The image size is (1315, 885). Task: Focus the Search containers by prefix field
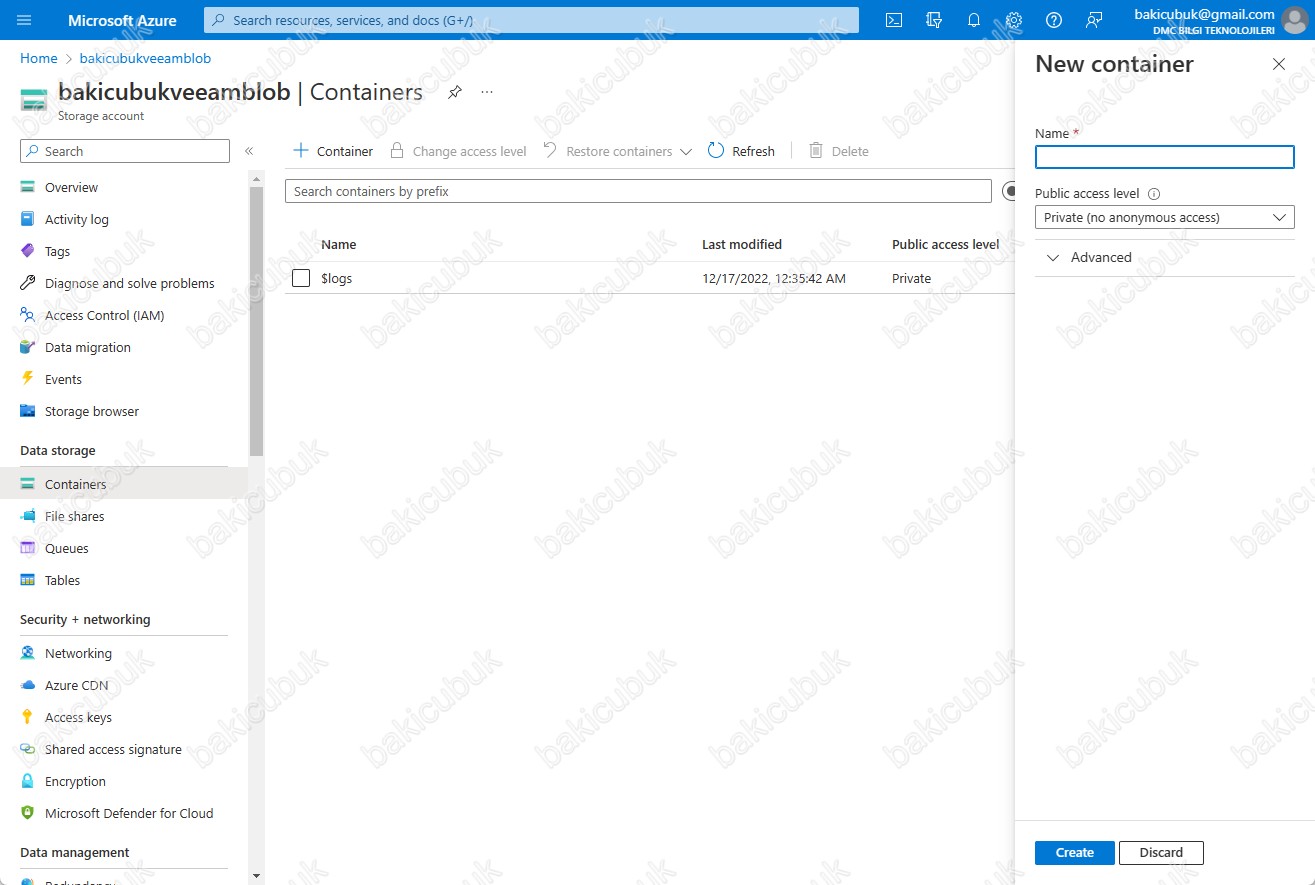click(x=638, y=191)
